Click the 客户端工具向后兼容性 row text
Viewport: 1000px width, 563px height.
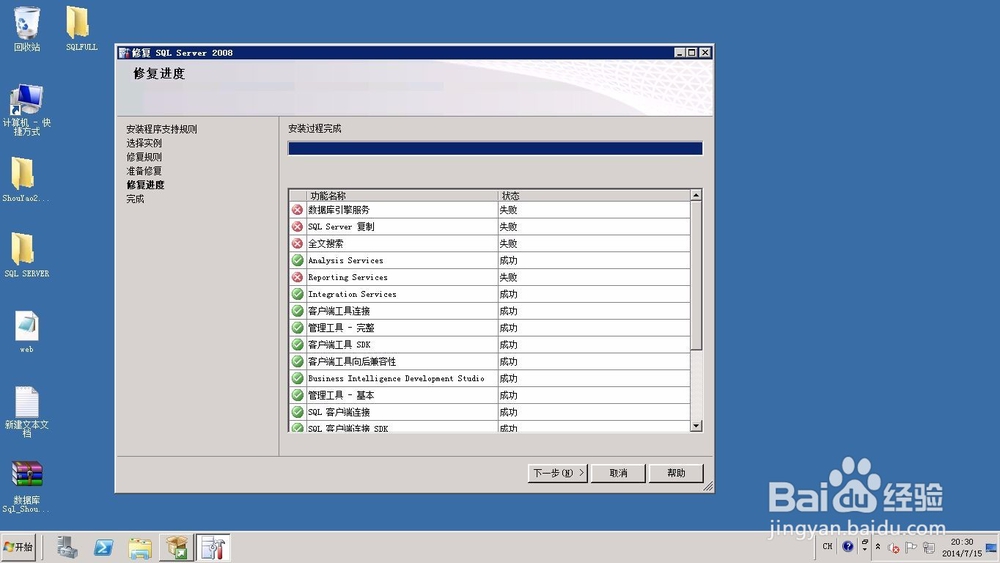coord(352,362)
